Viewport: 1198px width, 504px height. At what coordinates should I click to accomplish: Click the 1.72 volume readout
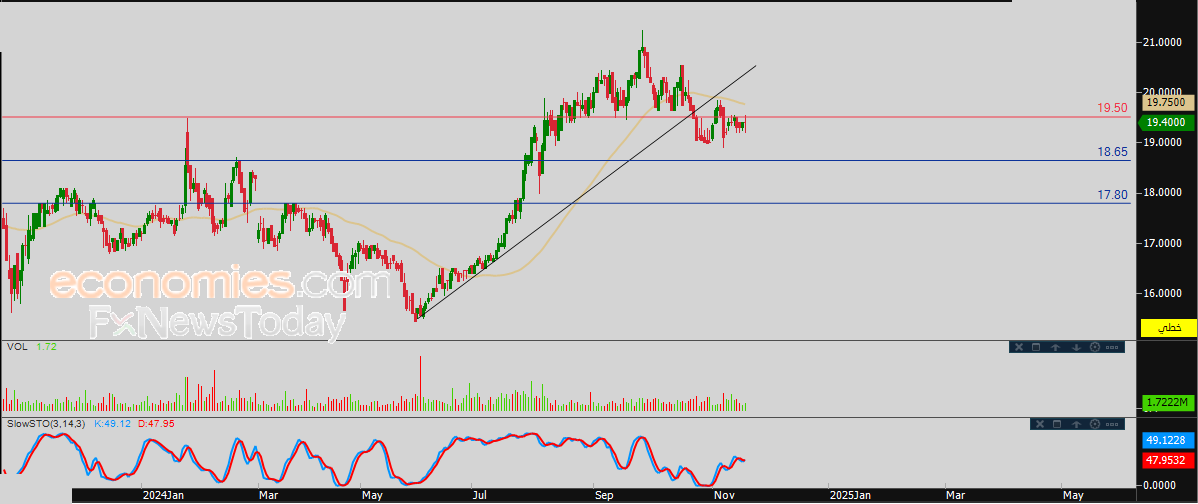coord(46,347)
